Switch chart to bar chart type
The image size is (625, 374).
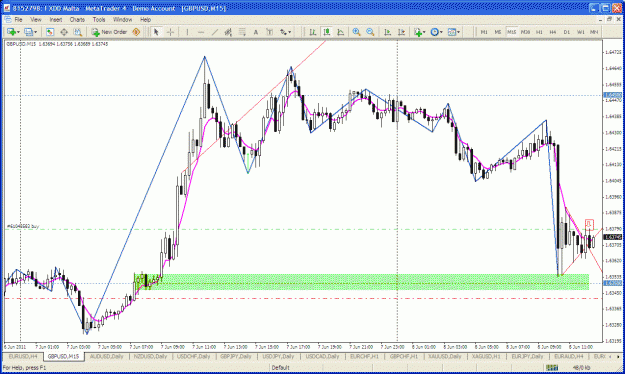point(313,32)
